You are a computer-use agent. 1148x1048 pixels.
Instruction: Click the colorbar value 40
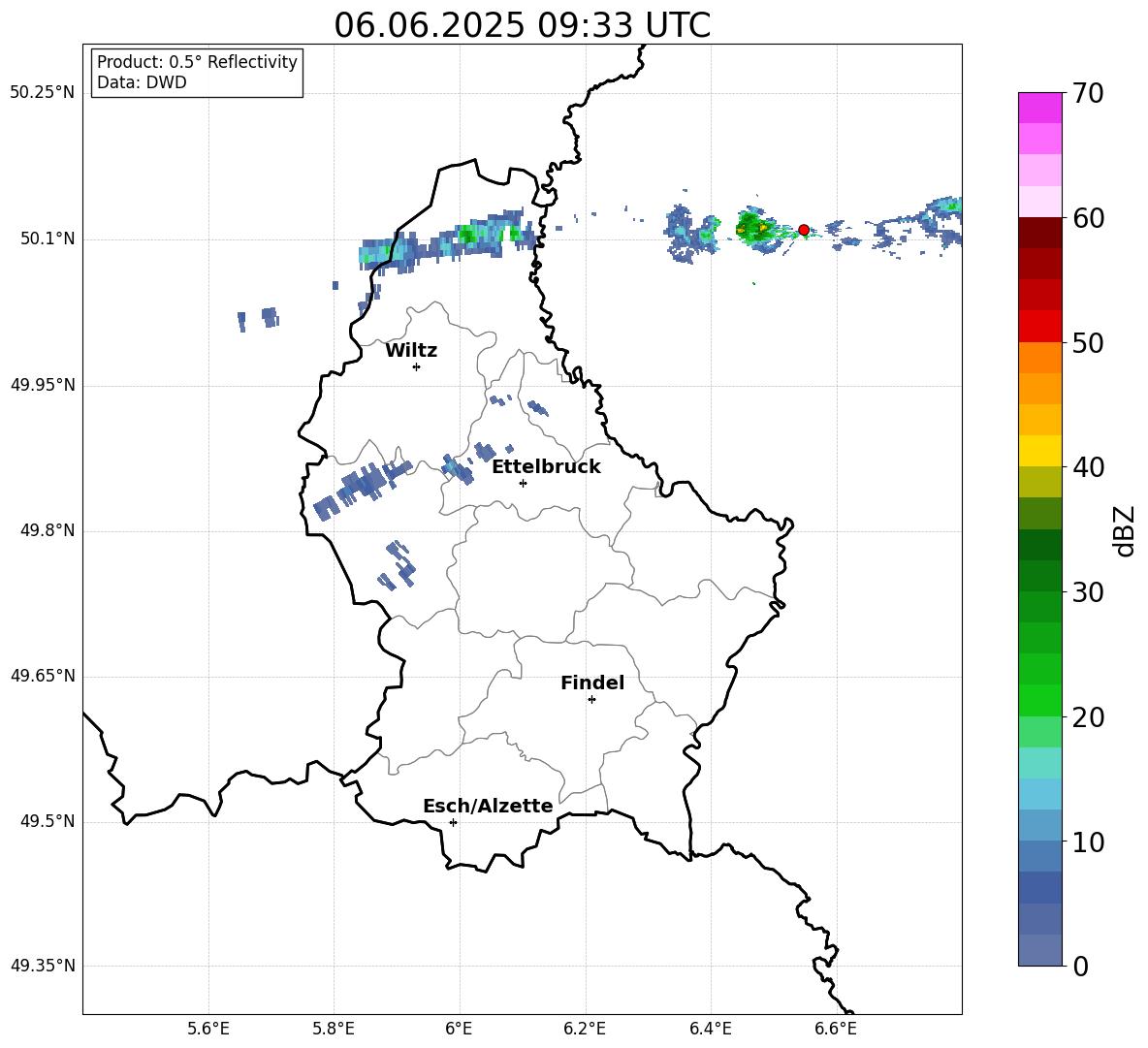click(x=1088, y=467)
